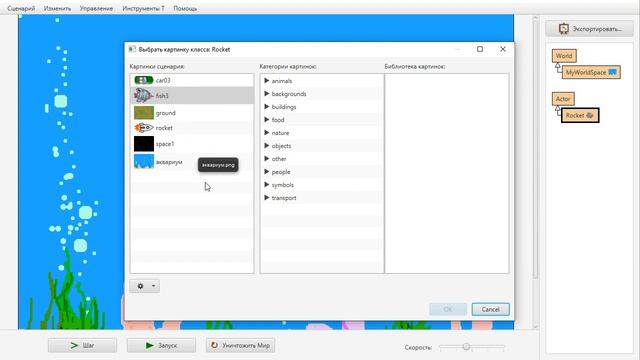Select the fish3 image thumbnail
The height and width of the screenshot is (360, 640).
(143, 96)
